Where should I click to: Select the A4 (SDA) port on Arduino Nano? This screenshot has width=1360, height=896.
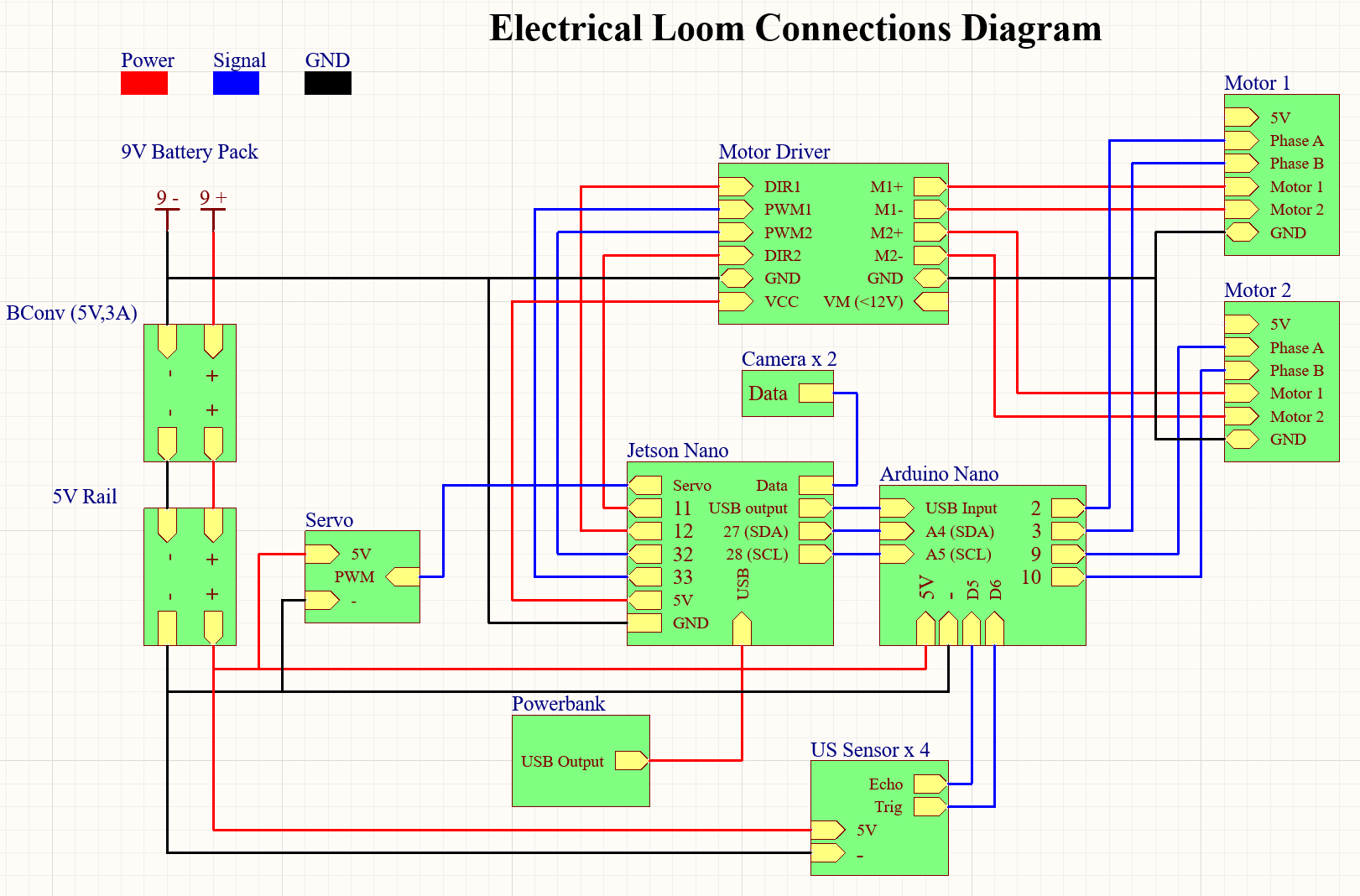point(897,531)
